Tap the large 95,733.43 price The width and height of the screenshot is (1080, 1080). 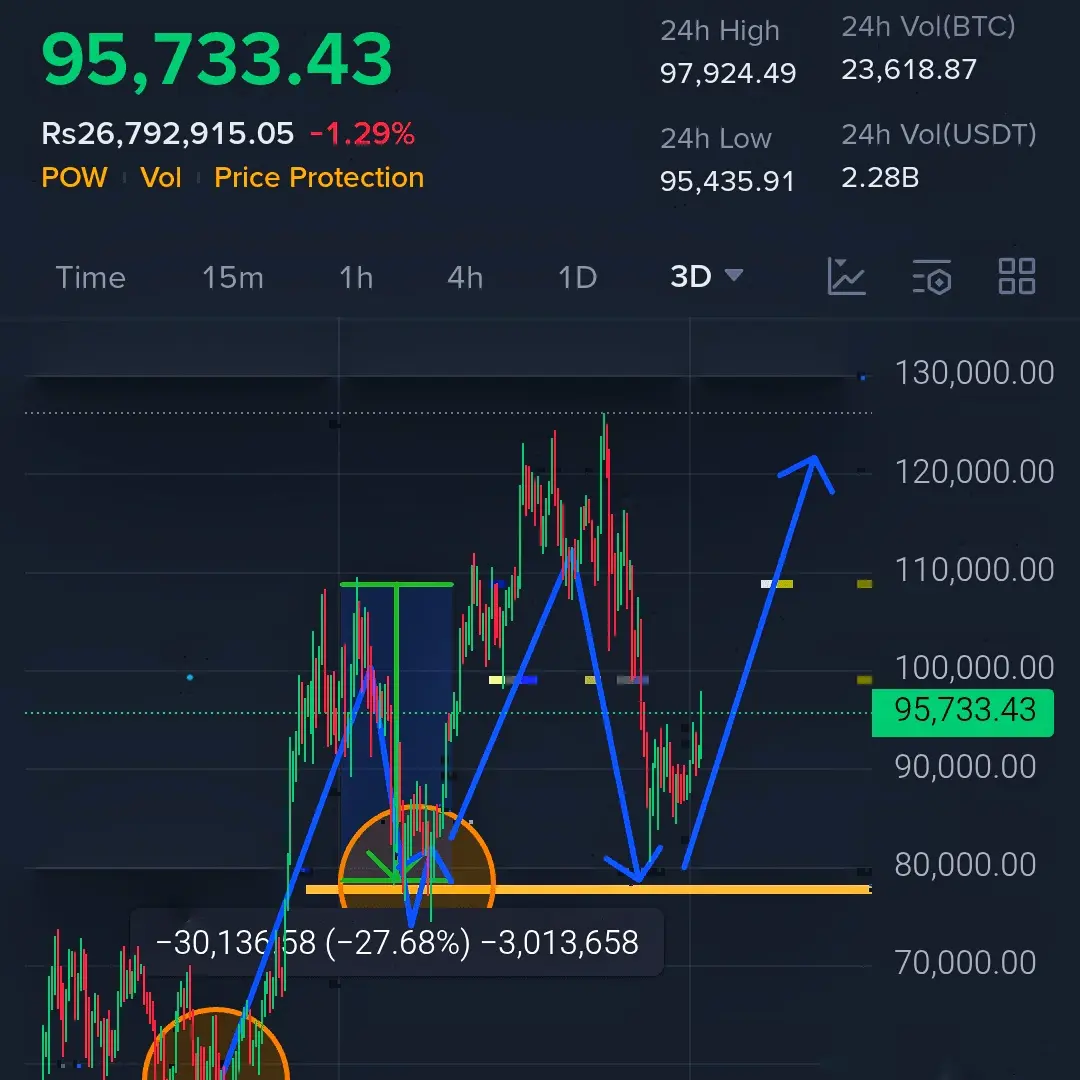click(x=217, y=59)
